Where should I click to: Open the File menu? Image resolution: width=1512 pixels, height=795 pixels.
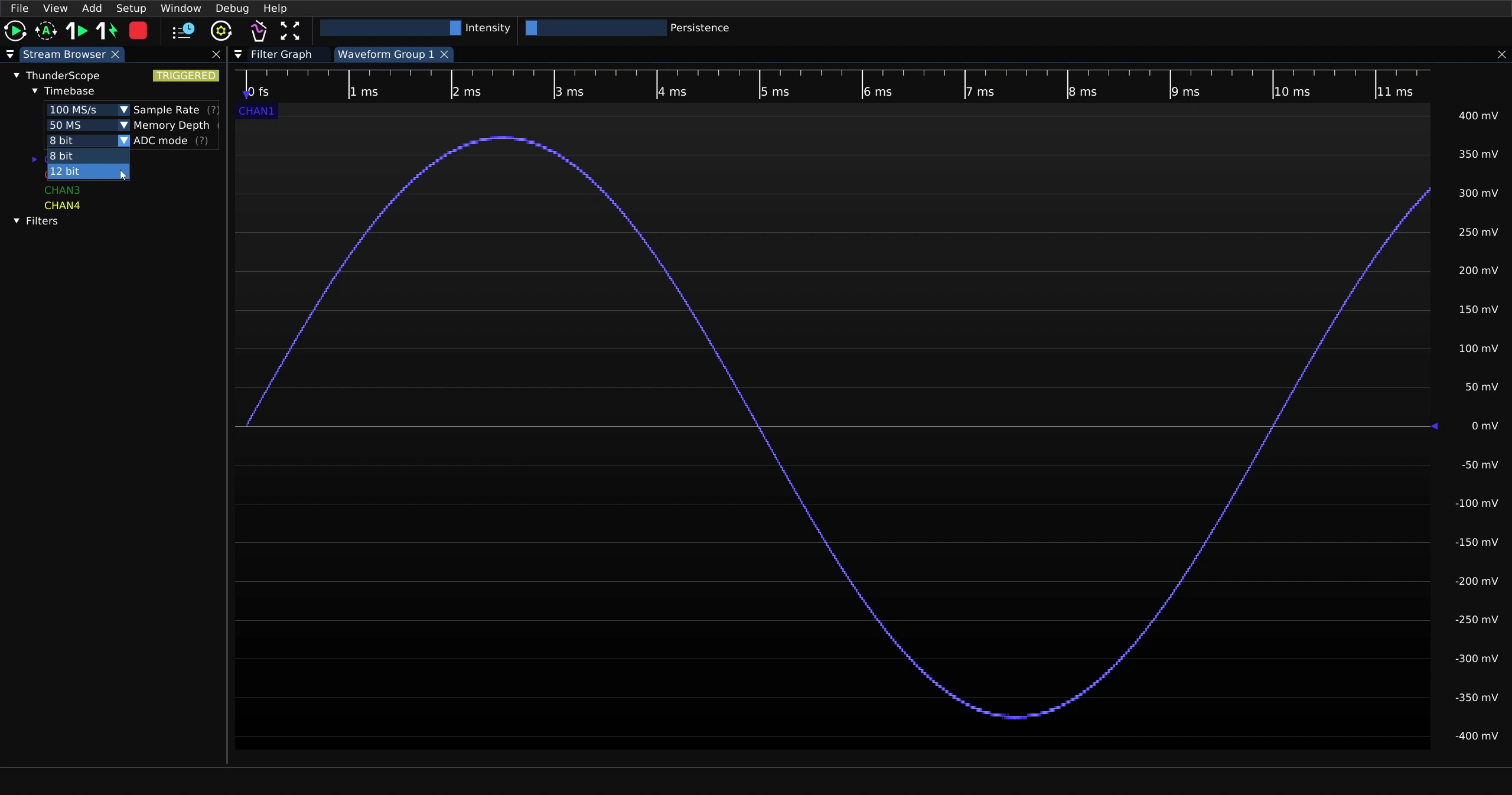click(x=19, y=8)
